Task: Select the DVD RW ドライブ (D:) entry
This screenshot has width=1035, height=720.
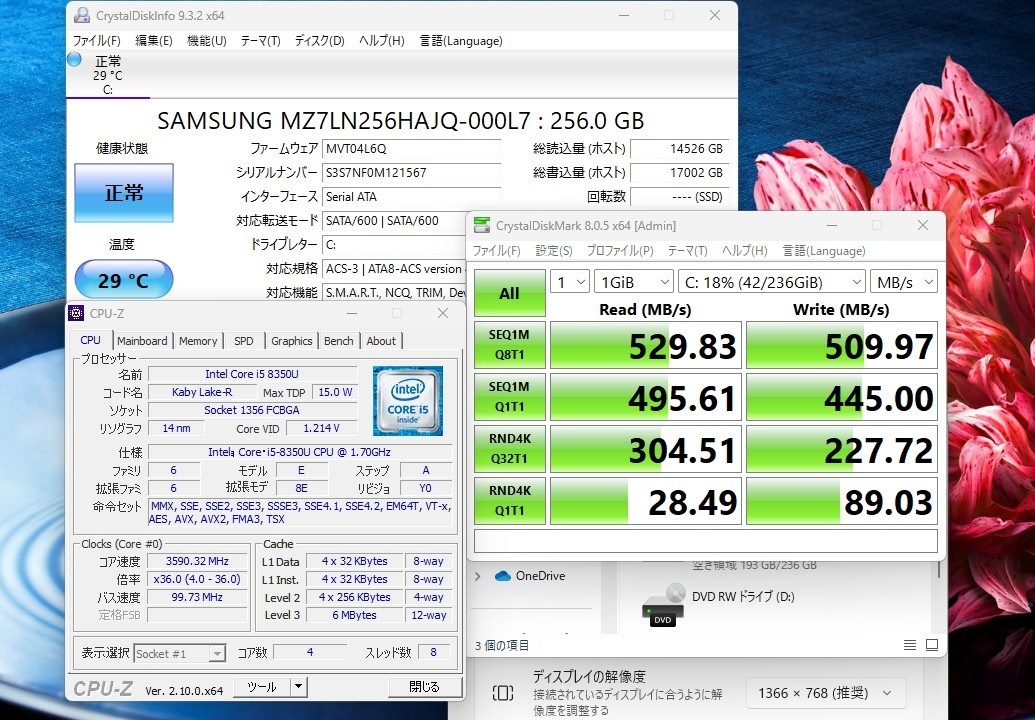Action: [743, 597]
